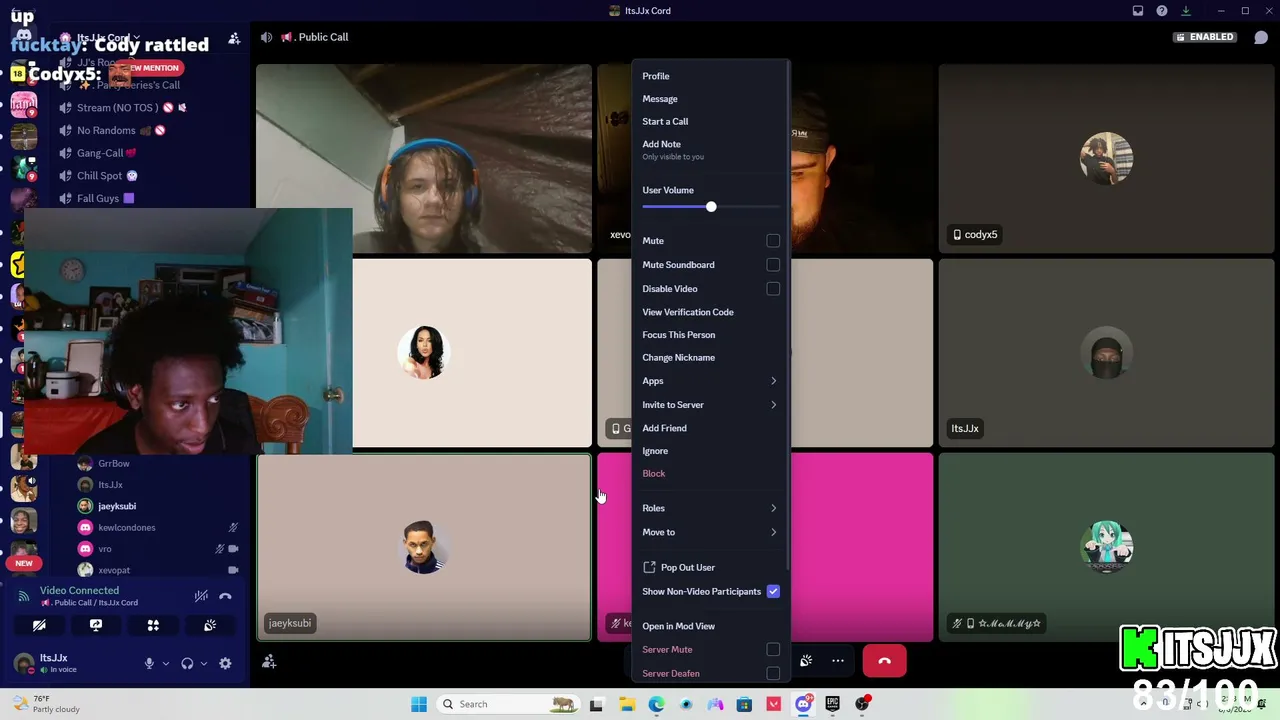Click the red hang up button
This screenshot has width=1280, height=720.
pyautogui.click(x=884, y=661)
